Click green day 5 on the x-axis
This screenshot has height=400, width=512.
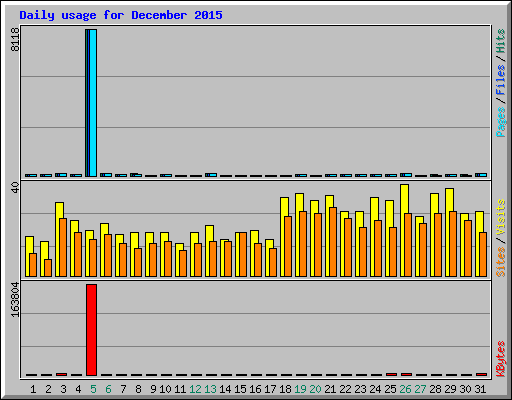click(93, 389)
